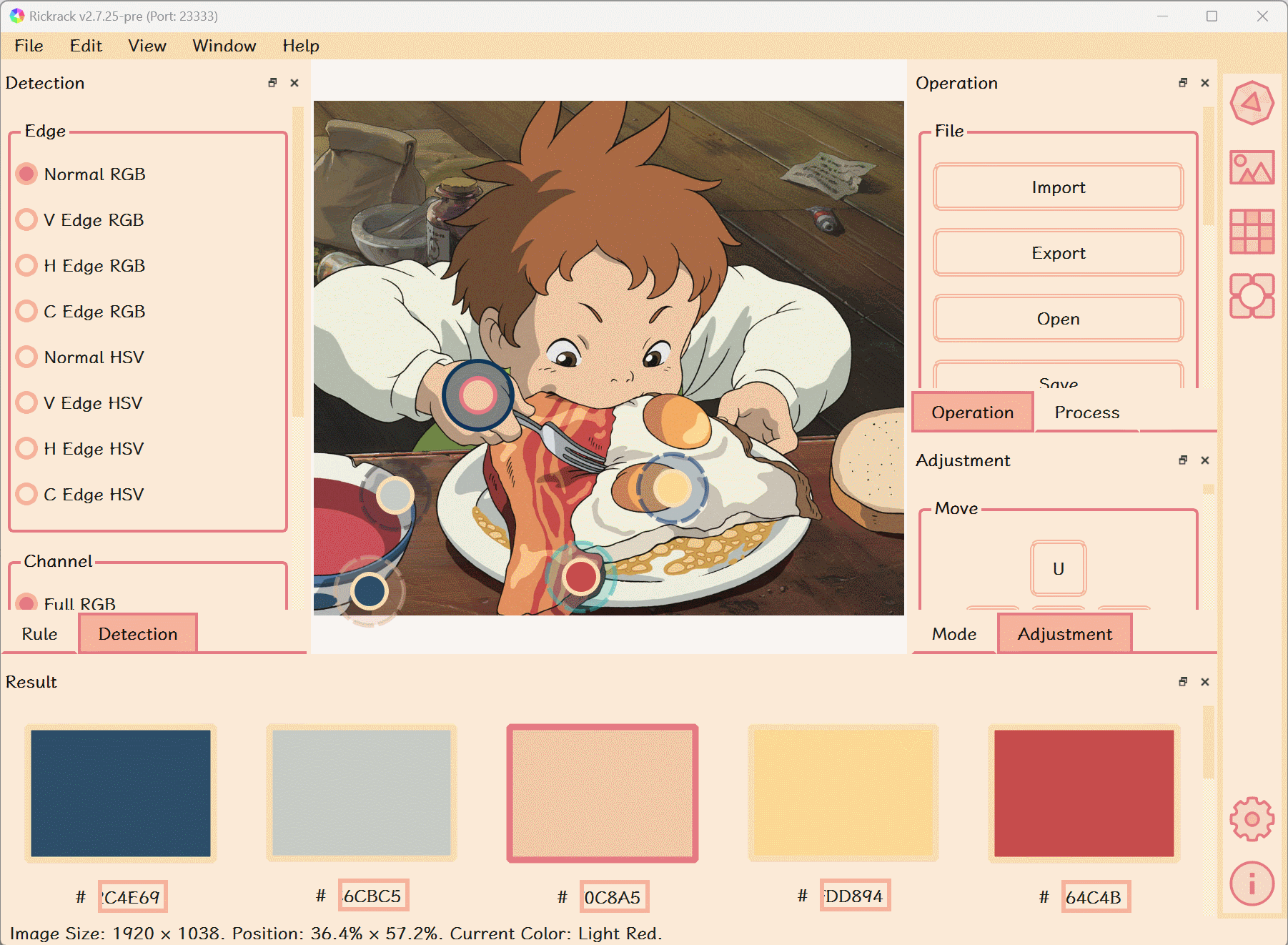The width and height of the screenshot is (1288, 945).
Task: Edit the C64C4B hex code field
Action: [x=1096, y=896]
